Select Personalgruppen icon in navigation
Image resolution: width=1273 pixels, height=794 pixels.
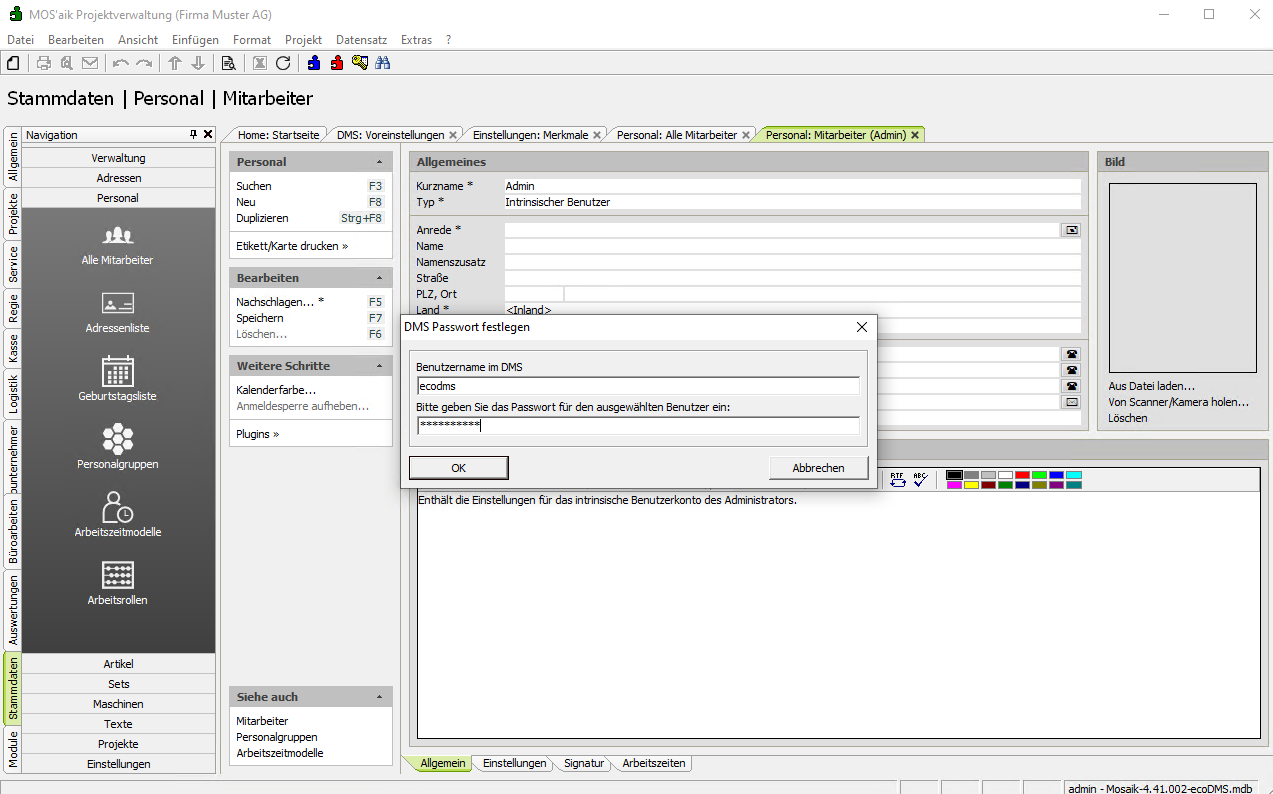point(118,446)
